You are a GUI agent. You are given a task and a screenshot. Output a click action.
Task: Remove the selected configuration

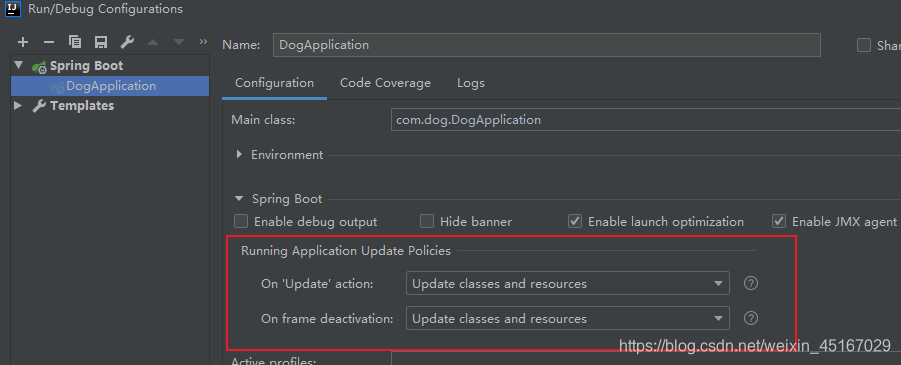click(49, 42)
